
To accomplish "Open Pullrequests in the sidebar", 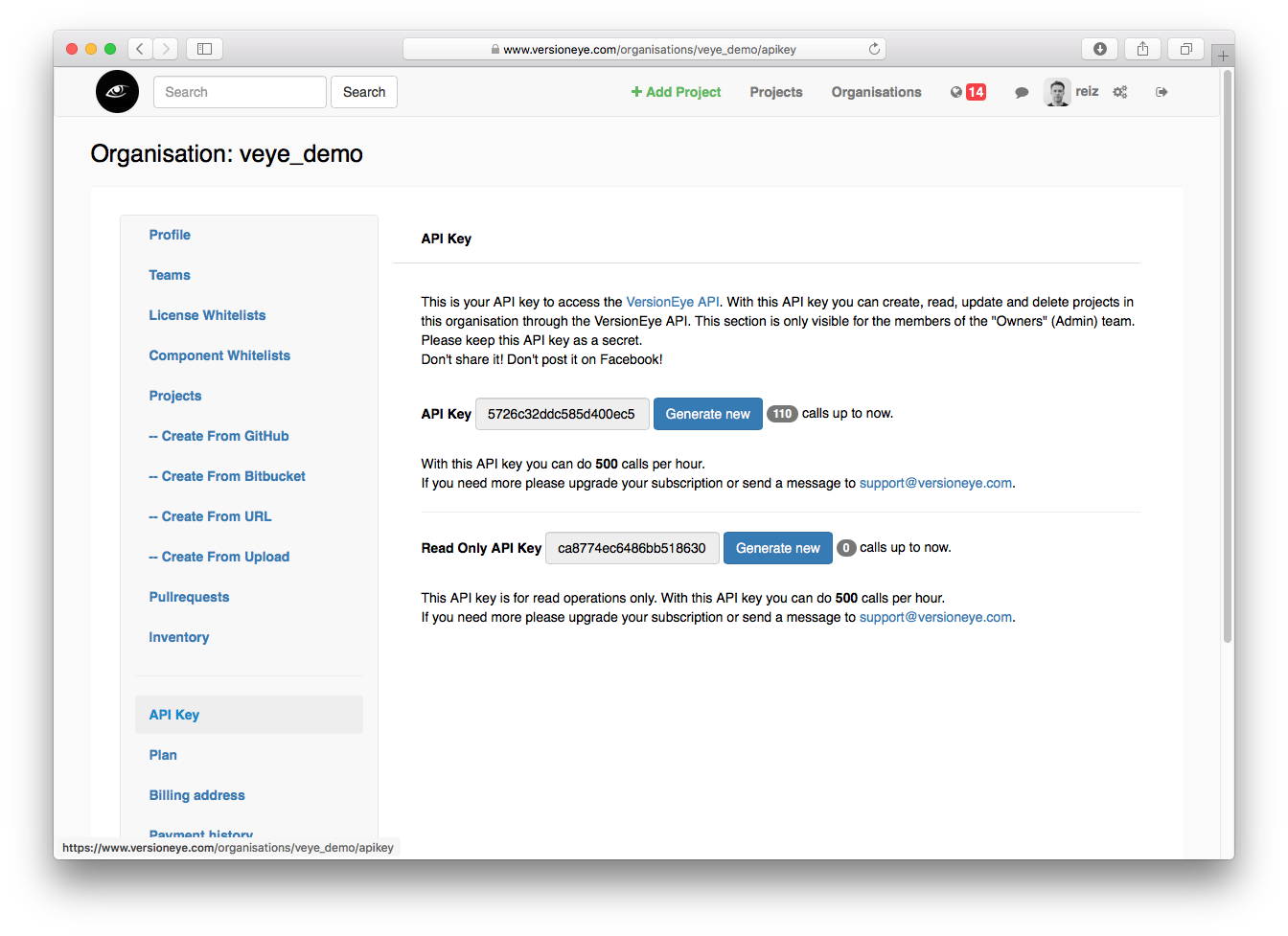I will [x=189, y=597].
